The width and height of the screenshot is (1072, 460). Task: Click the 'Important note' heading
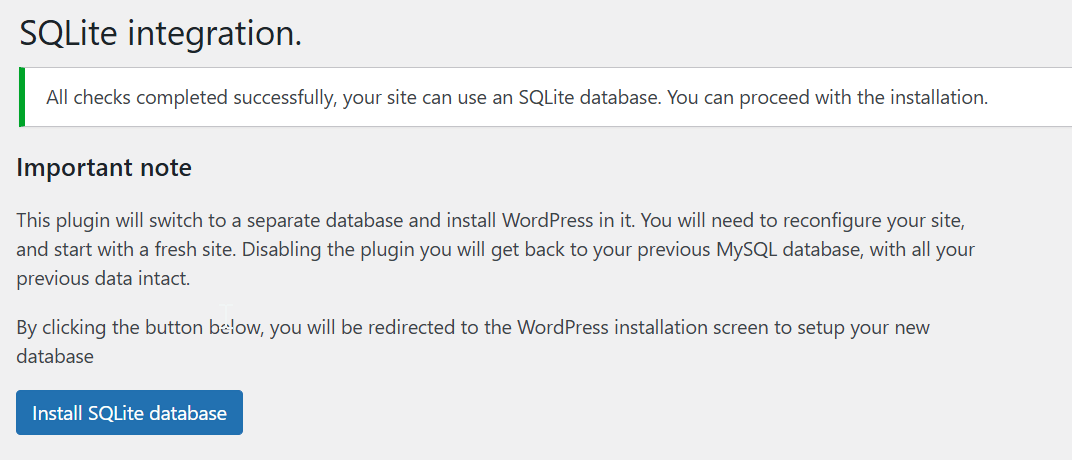[x=104, y=167]
